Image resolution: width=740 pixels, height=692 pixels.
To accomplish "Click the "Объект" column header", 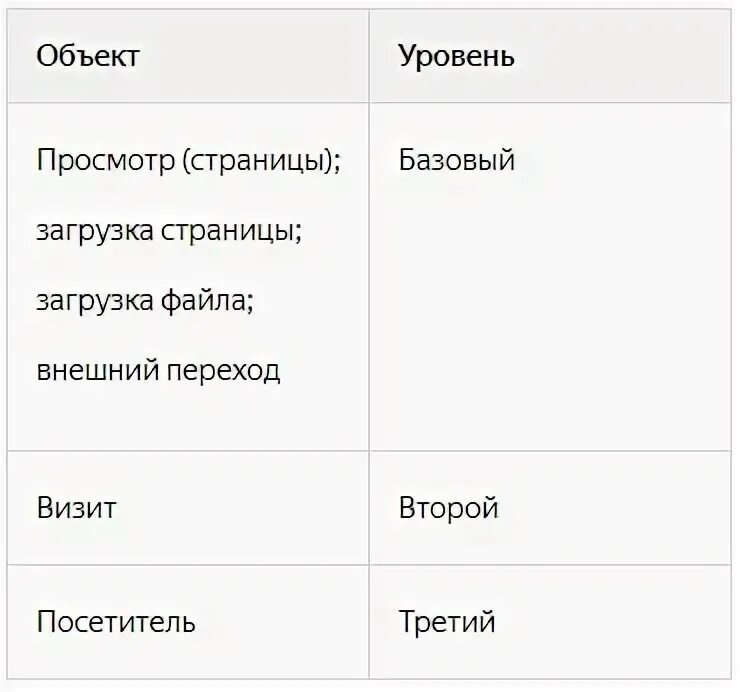I will [88, 56].
